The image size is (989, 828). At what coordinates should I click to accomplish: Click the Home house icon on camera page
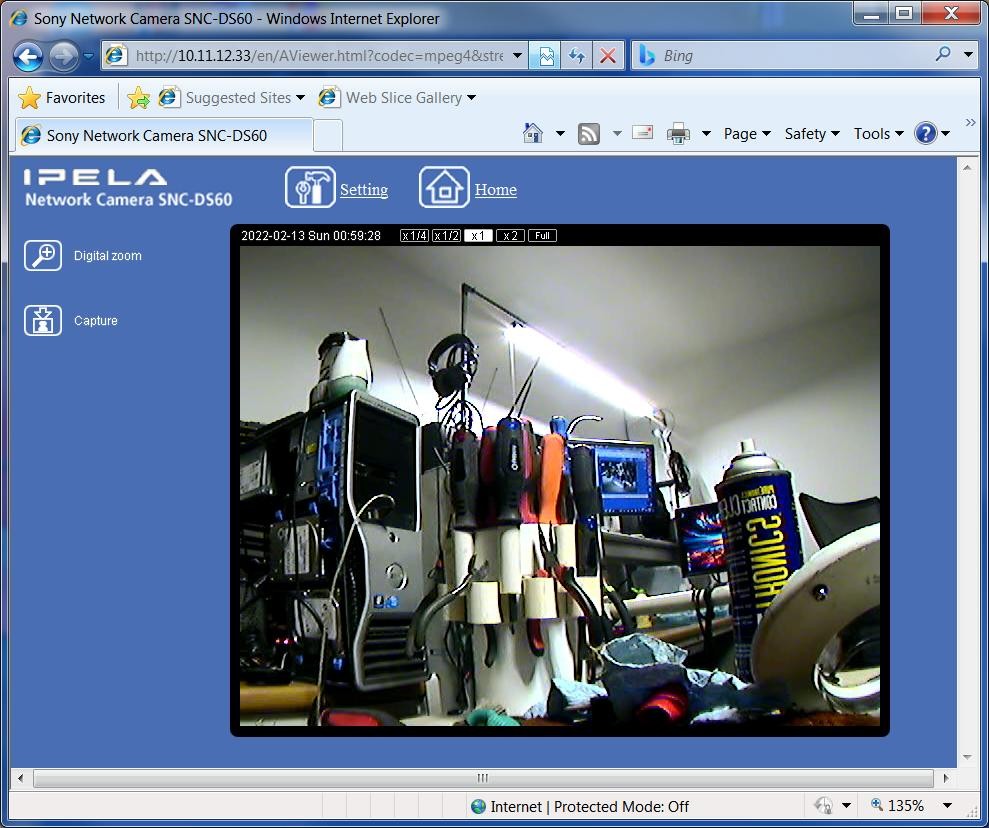coord(444,187)
